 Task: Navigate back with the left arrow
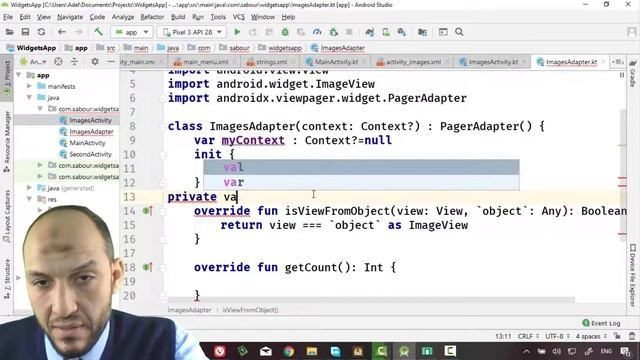[x=62, y=32]
